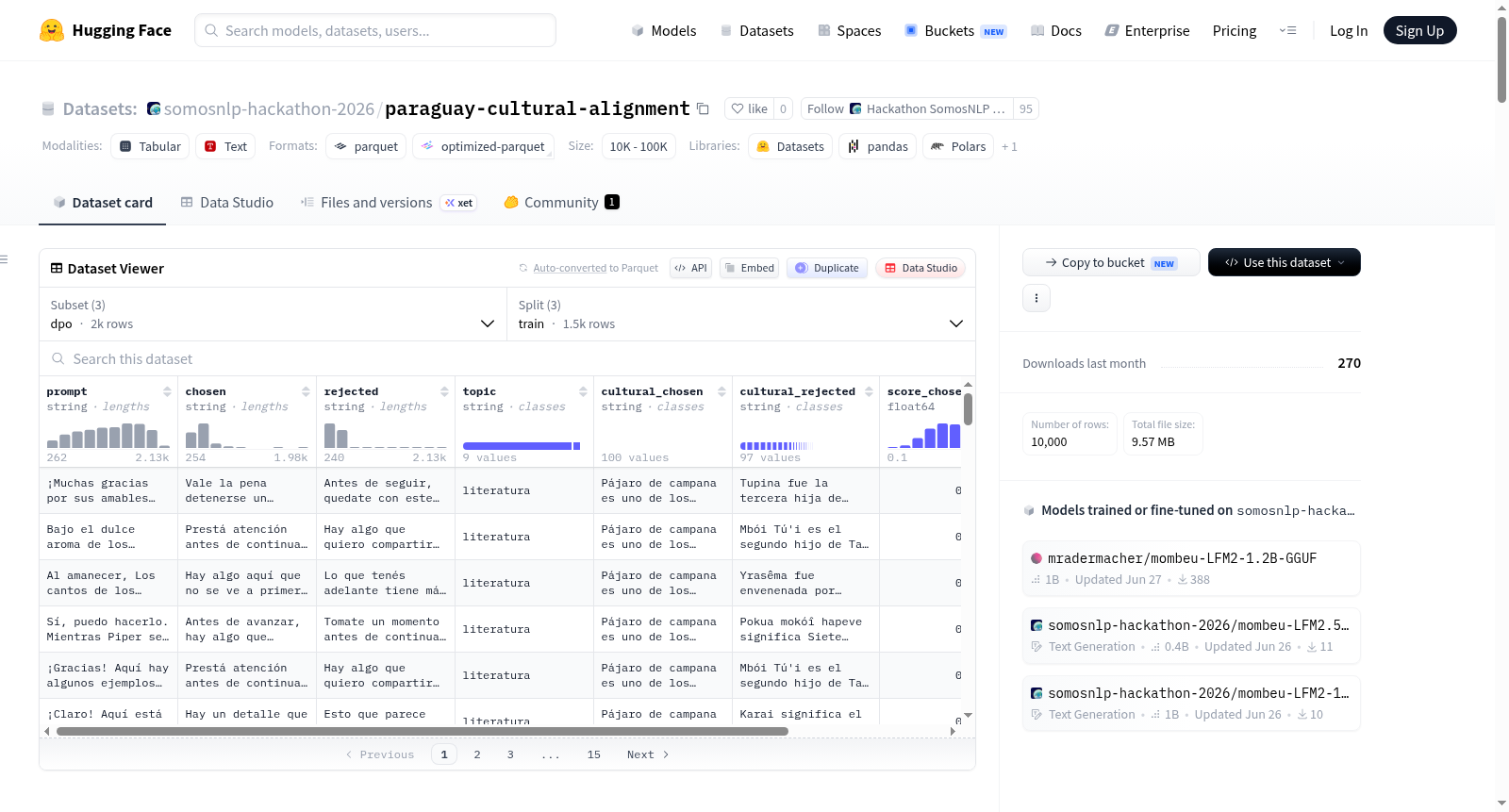Open Buckets in the top navigation
The image size is (1509, 812).
[955, 31]
